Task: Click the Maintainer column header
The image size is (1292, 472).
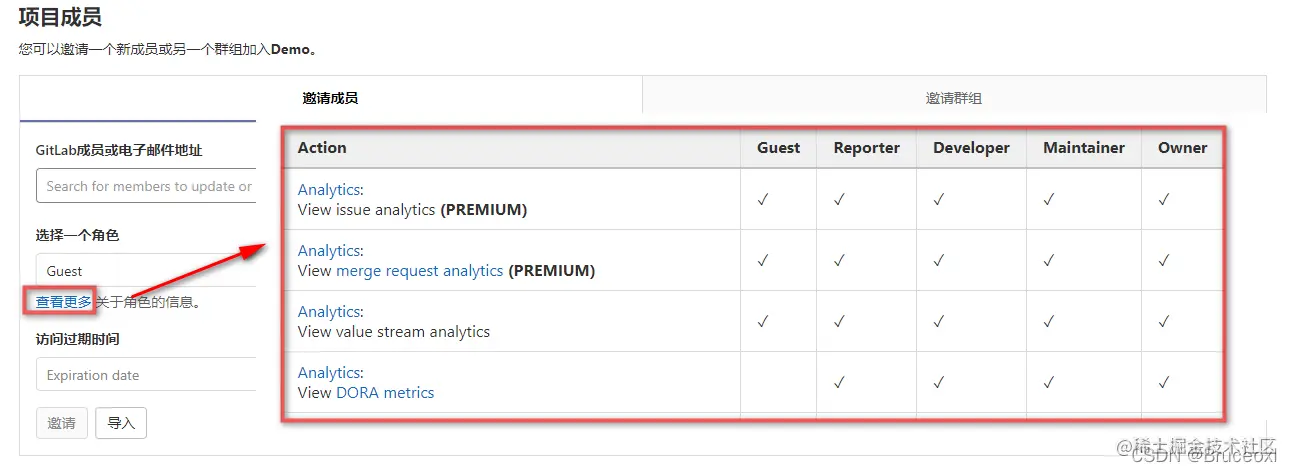Action: [x=1084, y=148]
